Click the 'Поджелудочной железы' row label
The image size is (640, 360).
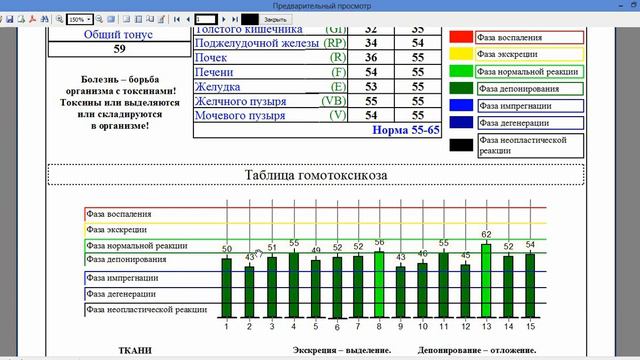click(x=256, y=43)
